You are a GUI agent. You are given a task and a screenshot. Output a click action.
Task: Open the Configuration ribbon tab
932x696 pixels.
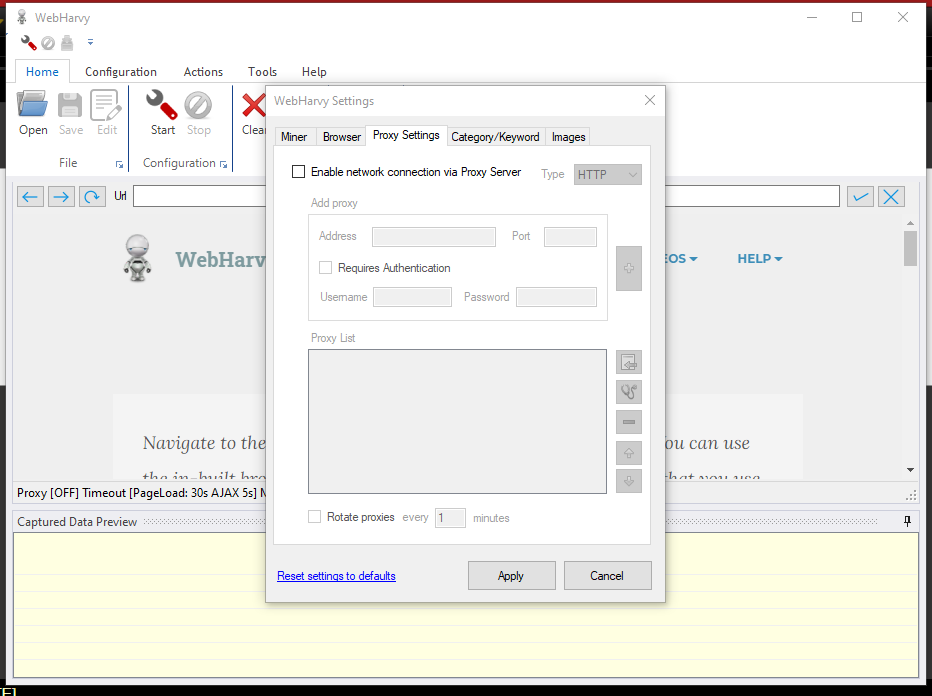point(121,71)
